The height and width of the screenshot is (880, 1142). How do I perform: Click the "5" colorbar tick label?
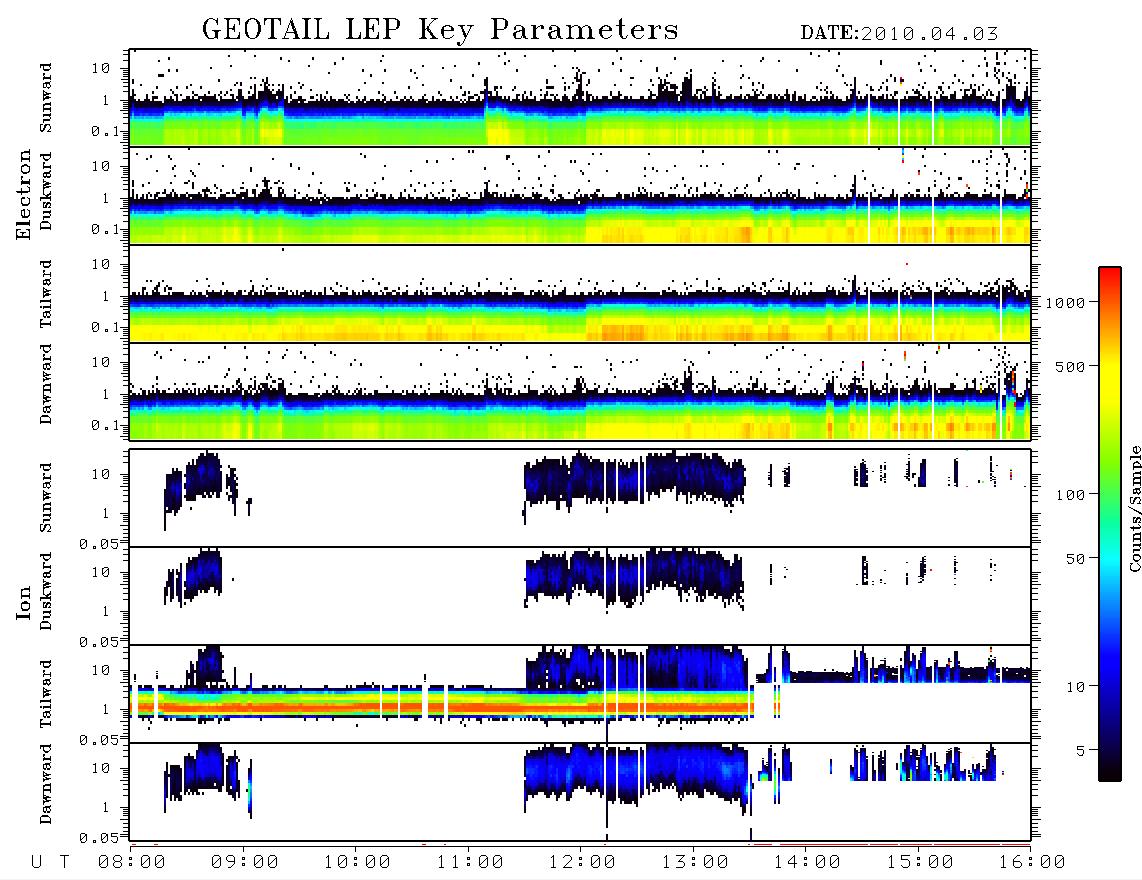click(x=1081, y=751)
